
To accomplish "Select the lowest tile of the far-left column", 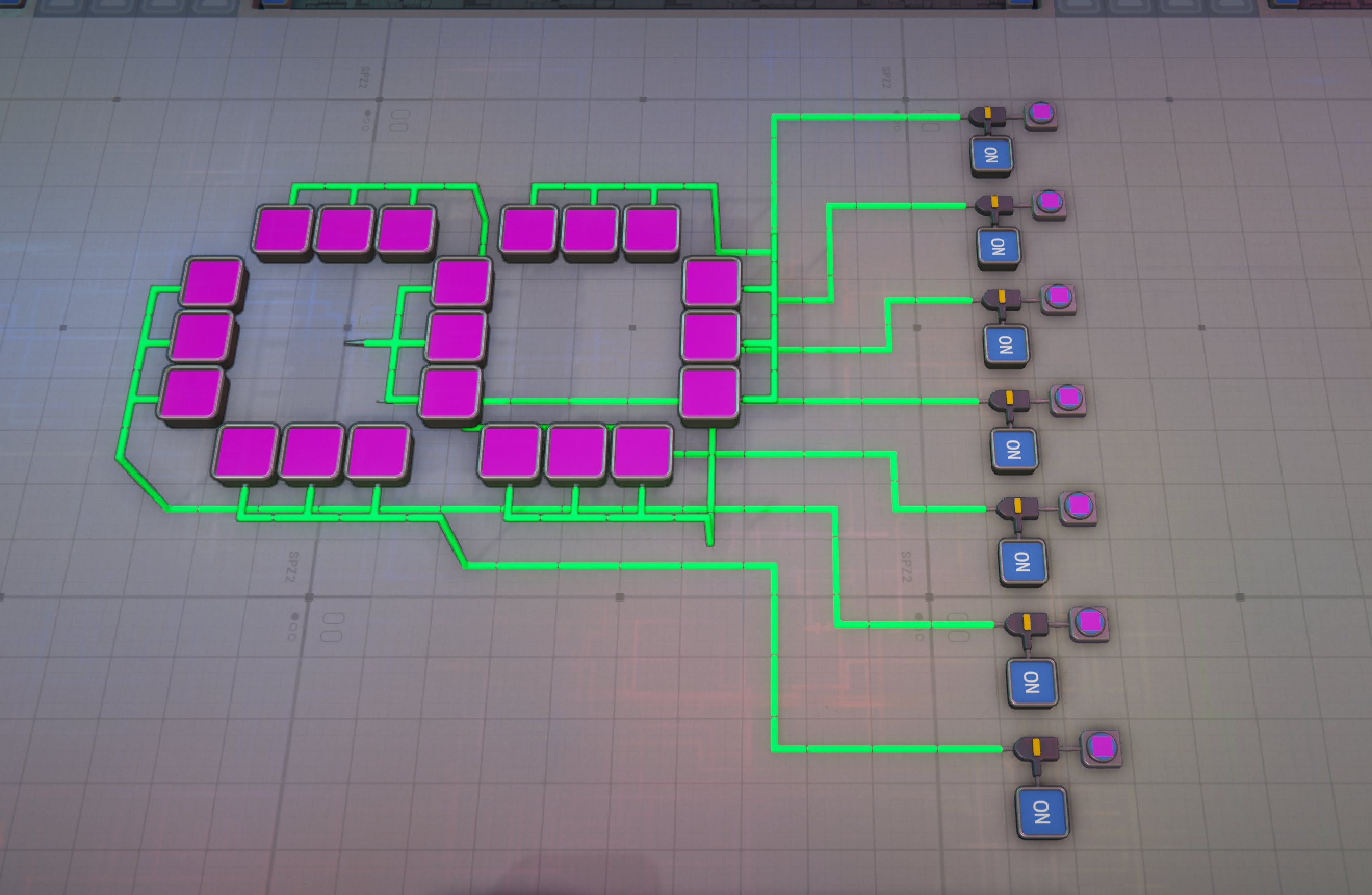I will pos(191,393).
